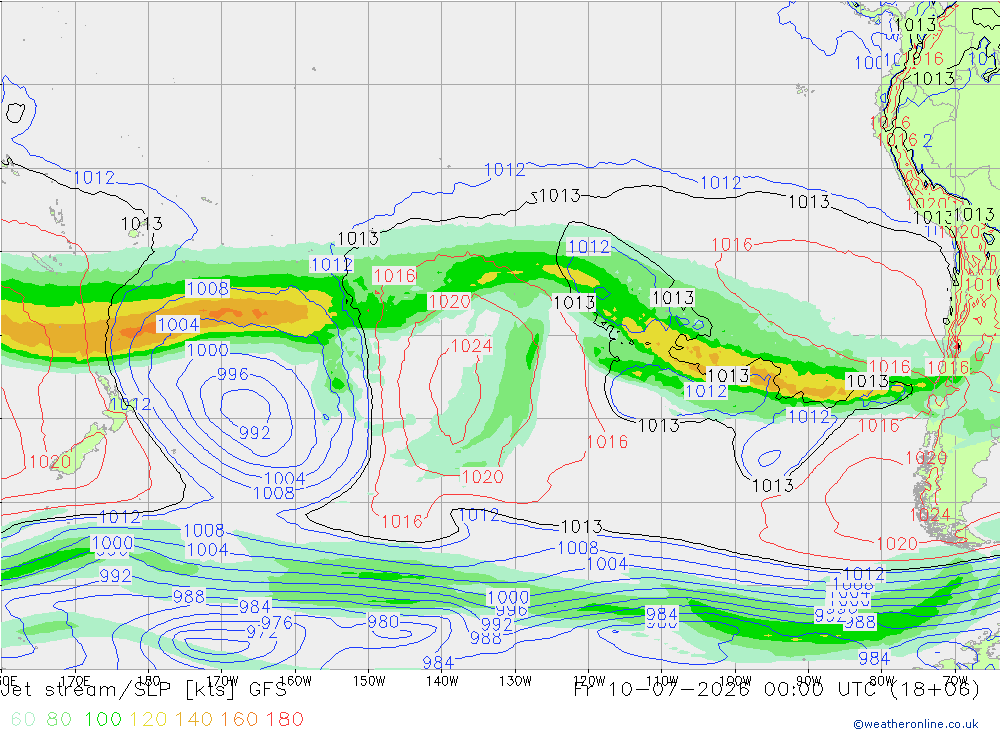Viewport: 1000px width, 733px height.
Task: Click the red 1024 label near southern Chile
Action: coord(930,514)
